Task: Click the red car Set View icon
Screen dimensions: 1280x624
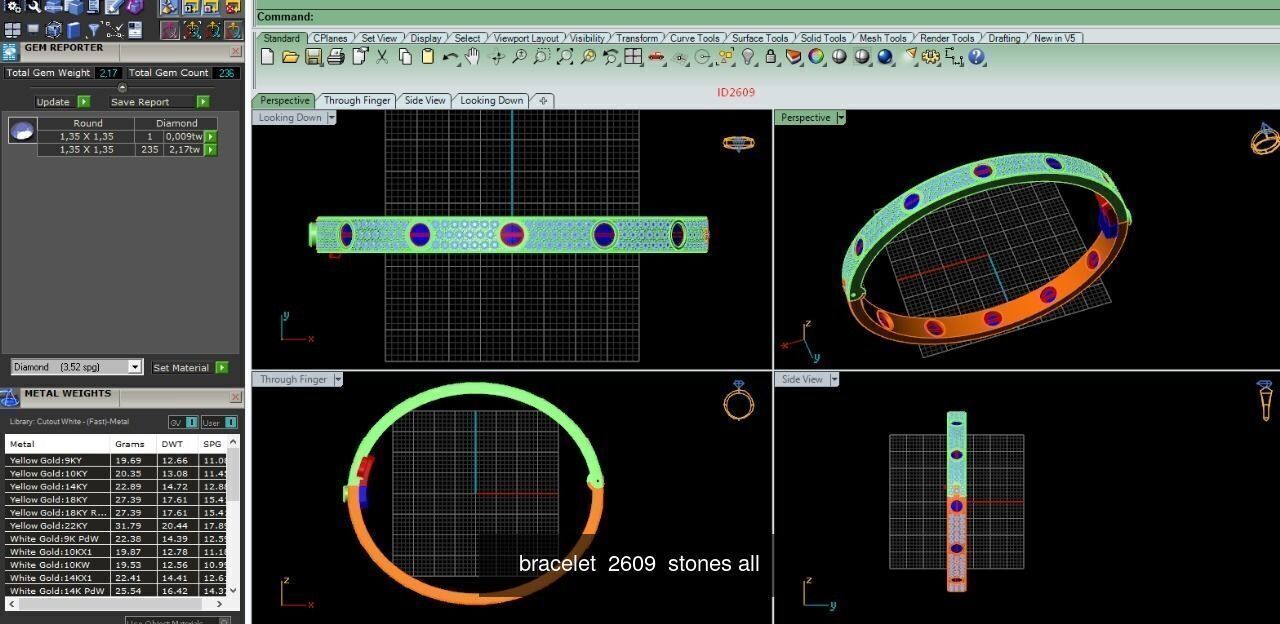Action: point(655,57)
